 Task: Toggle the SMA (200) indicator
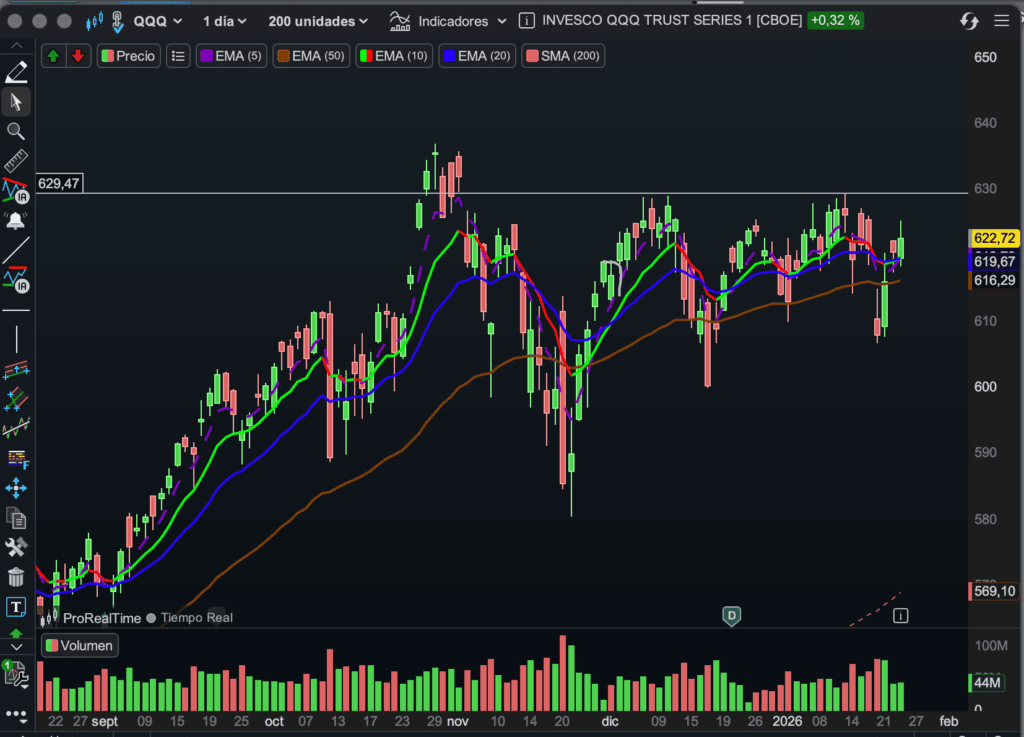pos(562,56)
